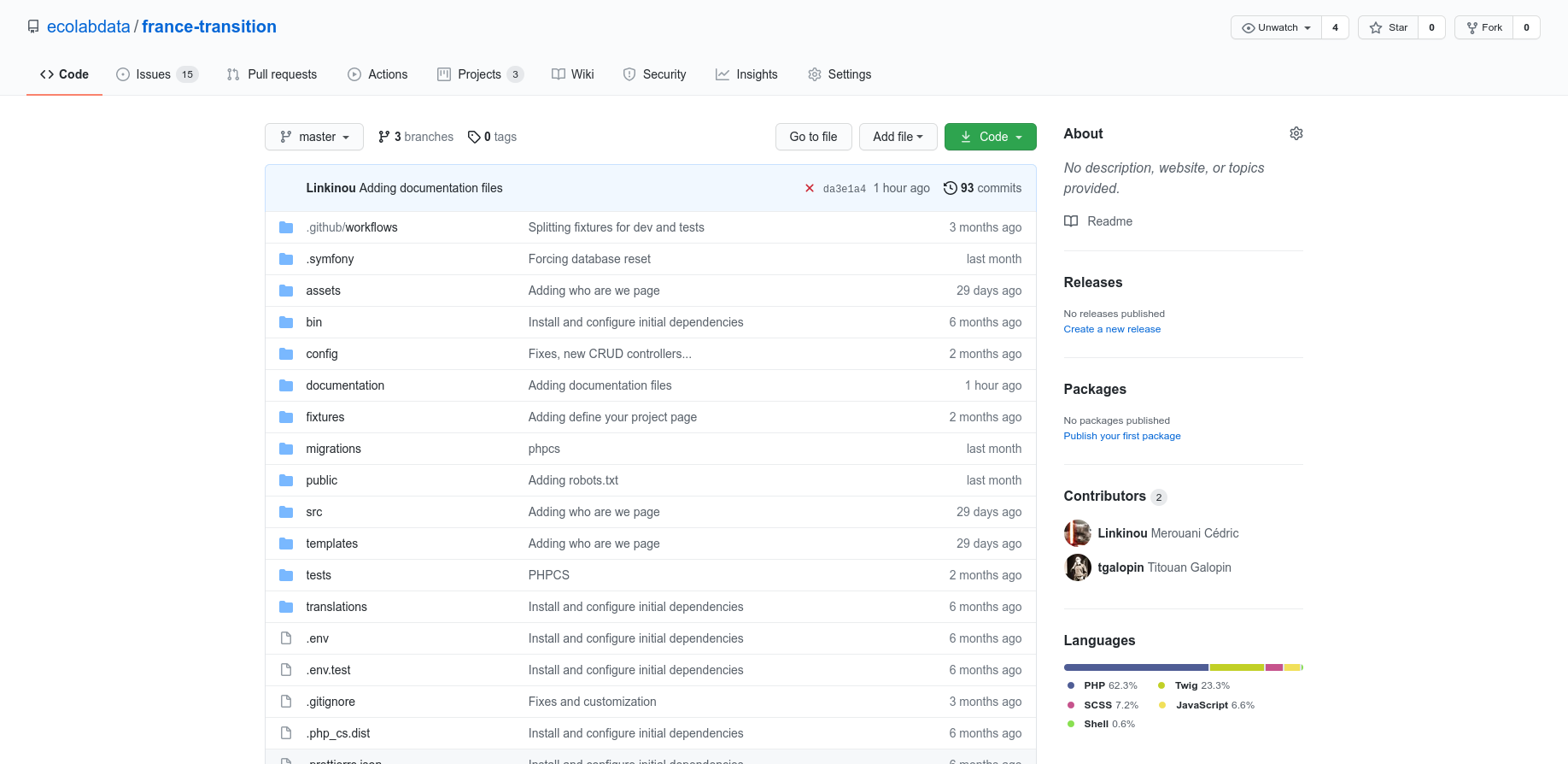Switch to the Wiki tab
Screen dimensions: 1568x764
click(x=573, y=74)
